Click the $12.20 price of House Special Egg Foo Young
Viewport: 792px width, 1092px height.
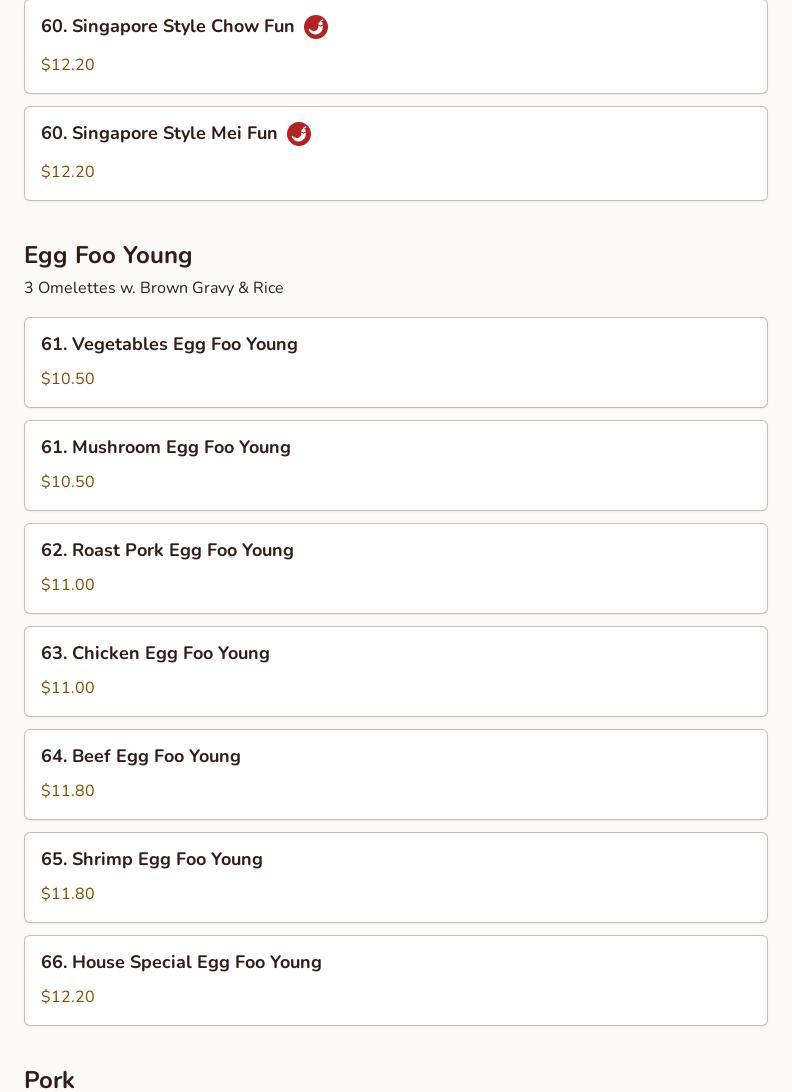(68, 997)
